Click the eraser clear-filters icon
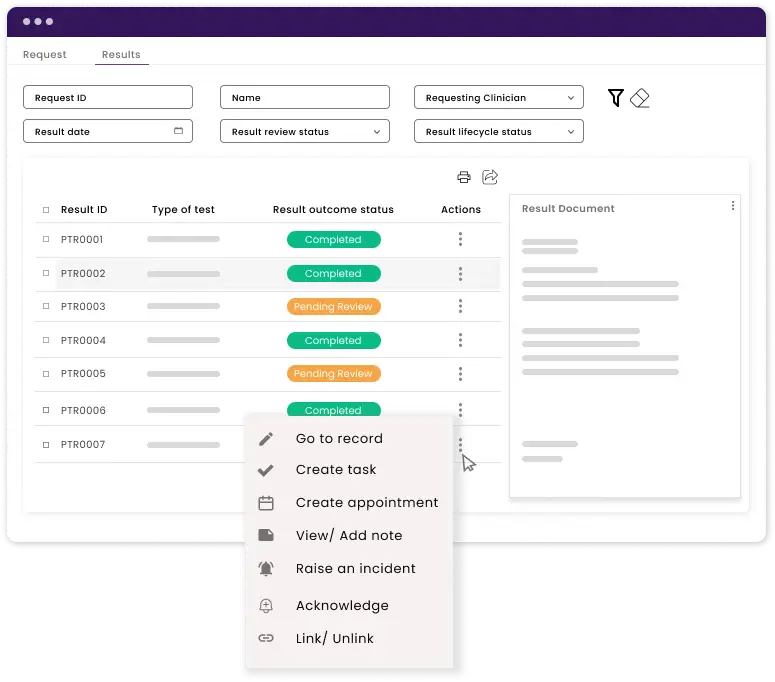 pos(640,97)
